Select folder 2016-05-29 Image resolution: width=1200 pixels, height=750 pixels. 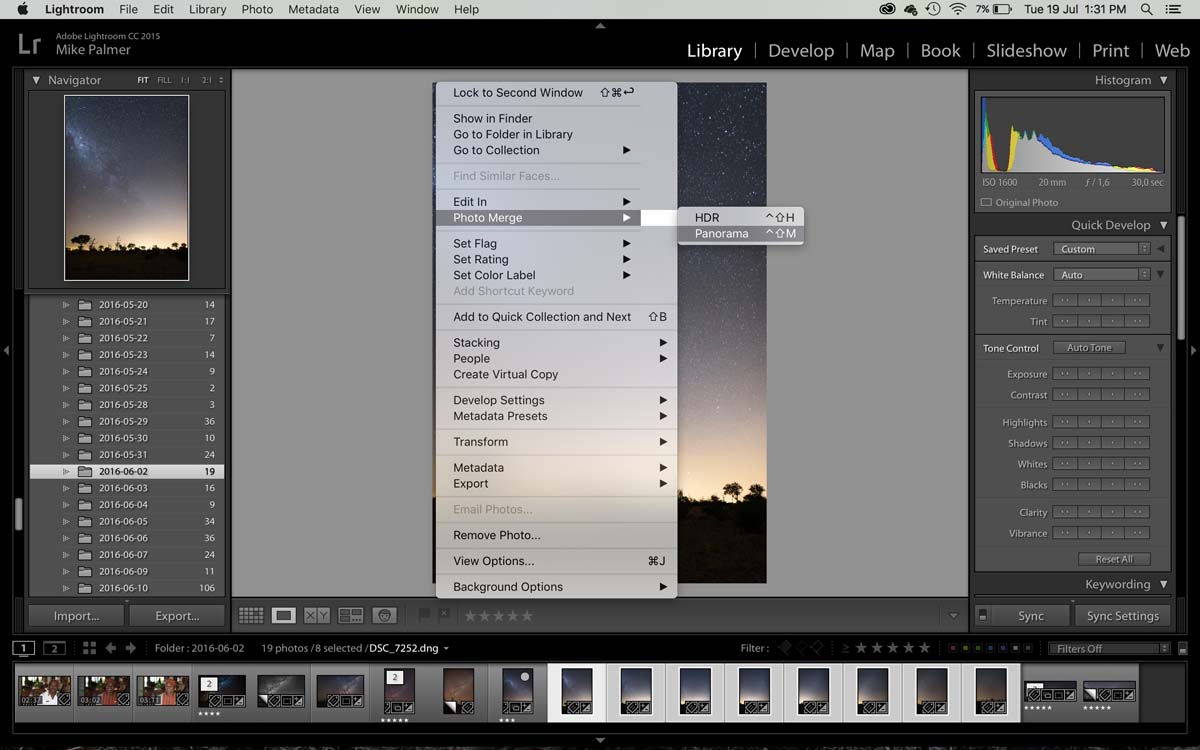(127, 421)
